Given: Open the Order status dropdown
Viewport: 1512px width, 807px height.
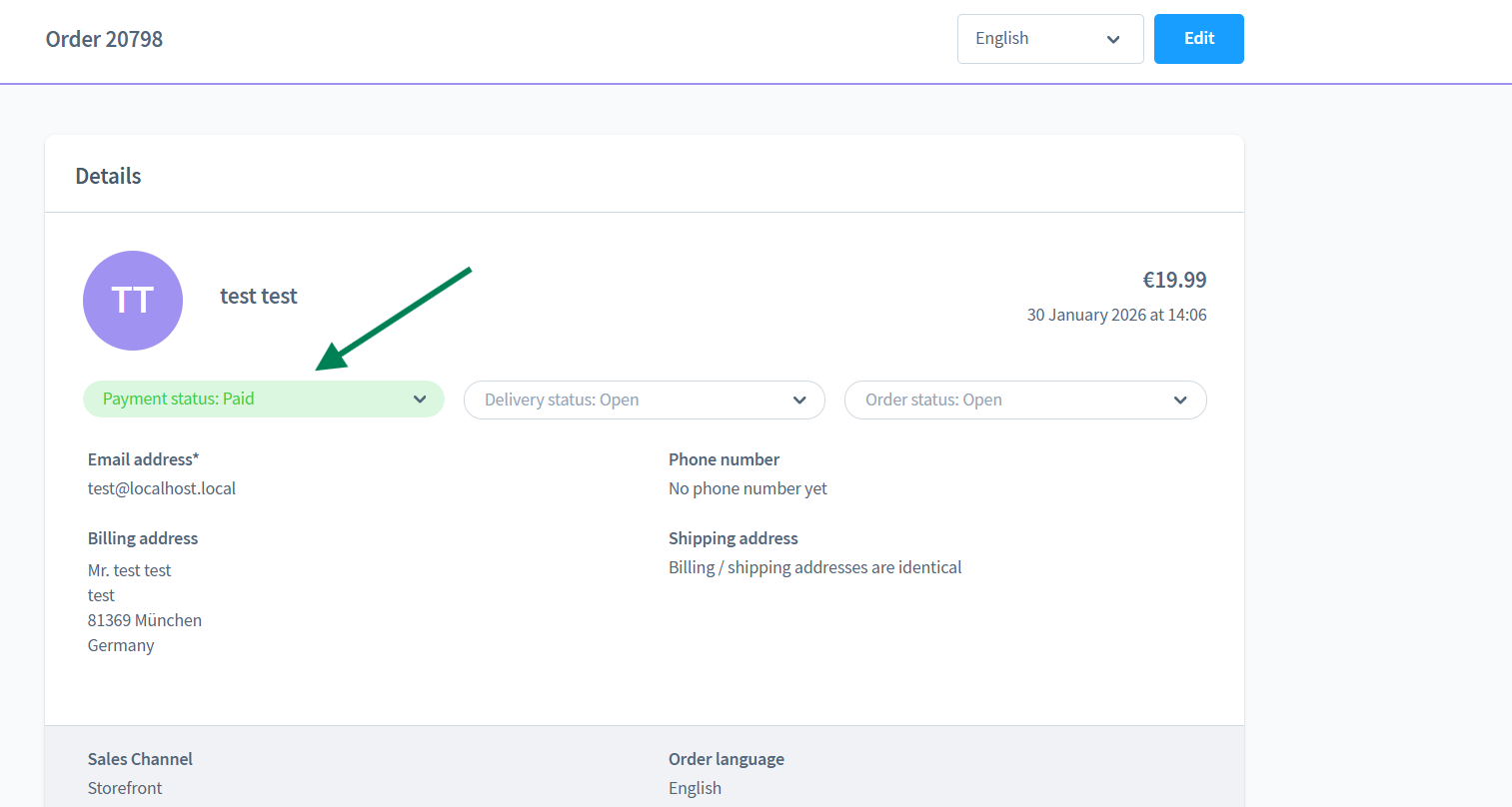Looking at the screenshot, I should point(1024,401).
